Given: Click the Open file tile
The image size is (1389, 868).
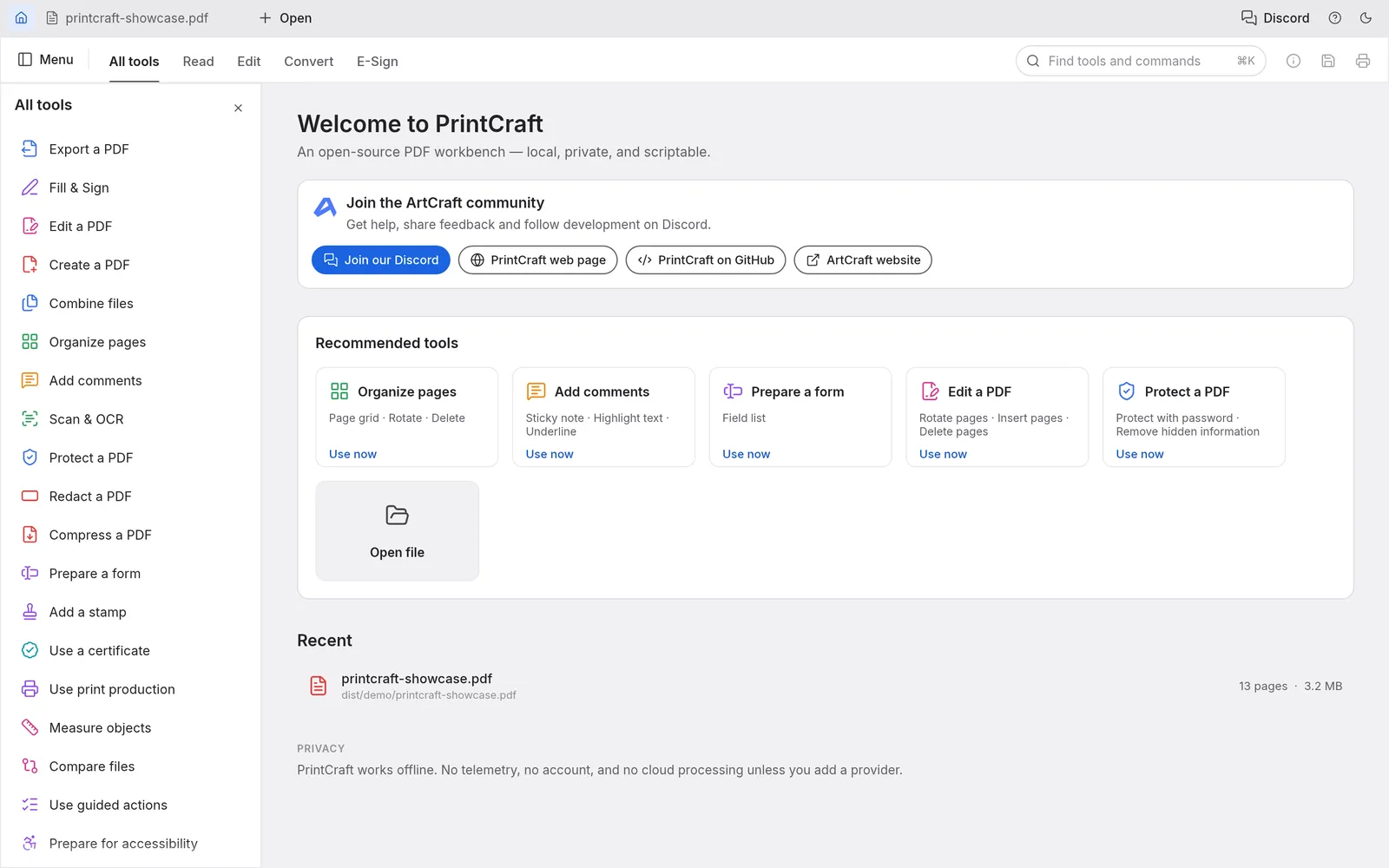Looking at the screenshot, I should click(x=398, y=531).
